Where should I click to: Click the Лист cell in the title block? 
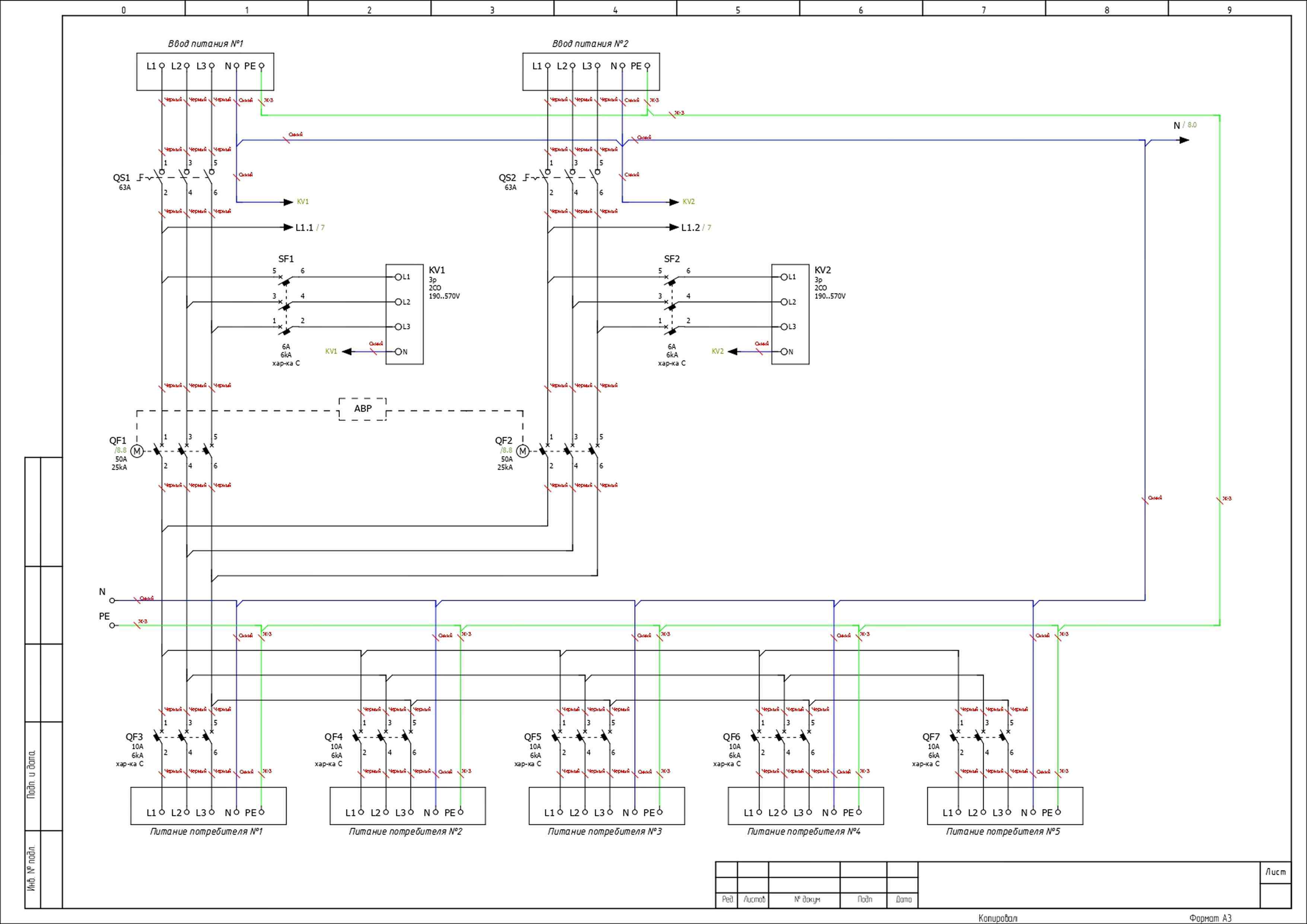point(1275,872)
